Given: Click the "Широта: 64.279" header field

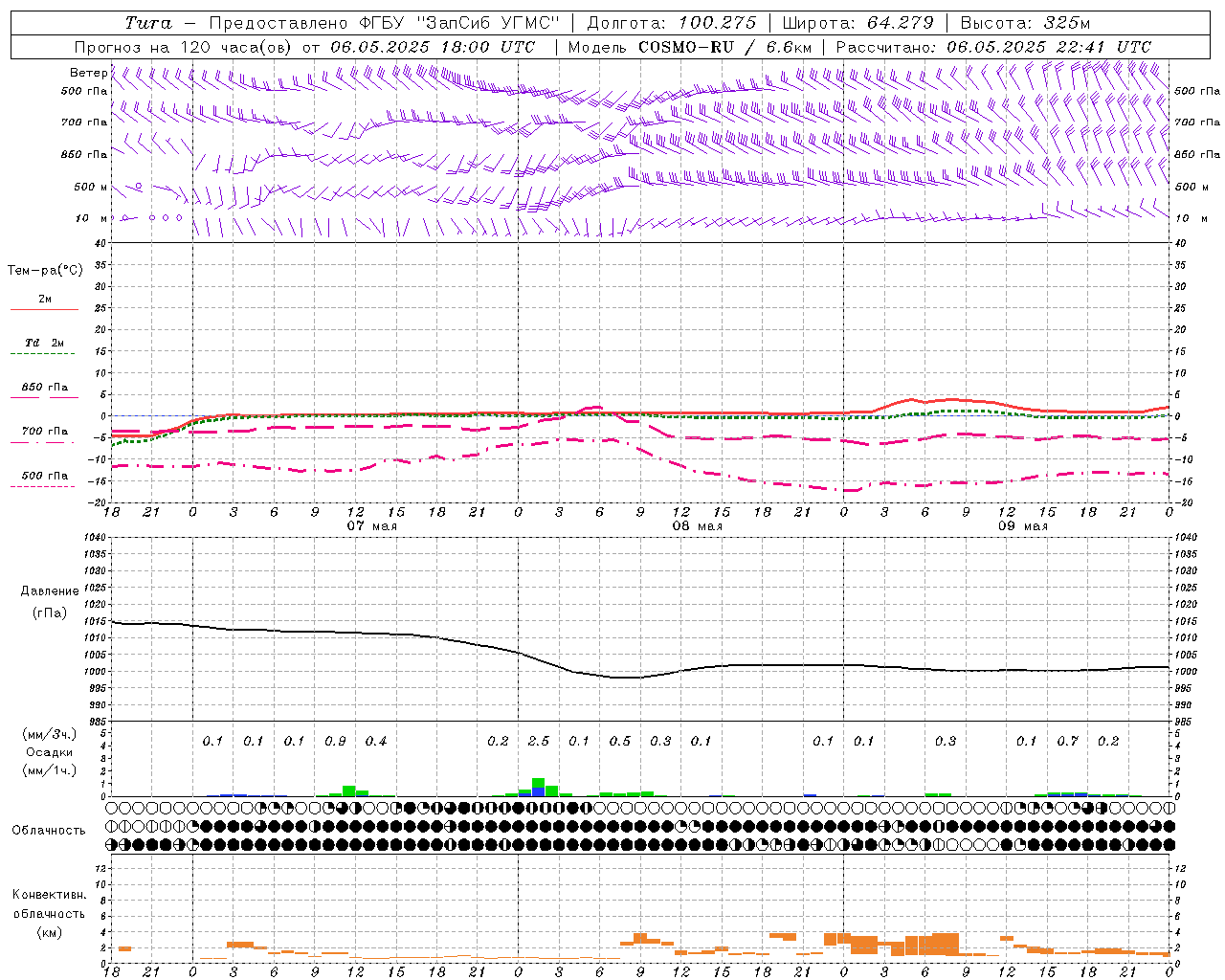Looking at the screenshot, I should click(x=857, y=23).
